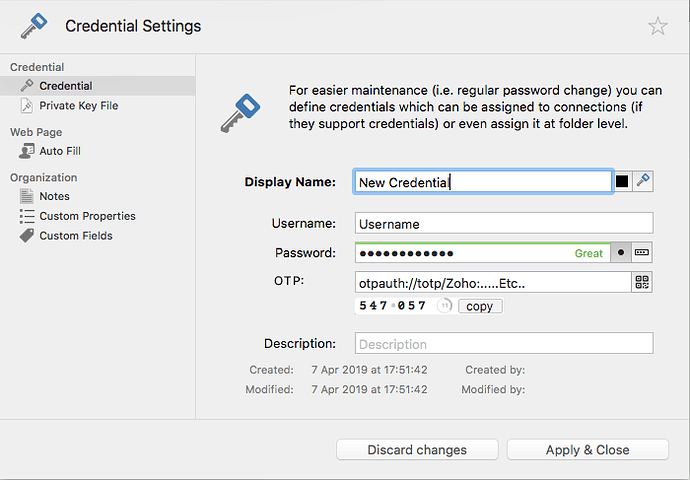This screenshot has height=480, width=690.
Task: Copy the OTP code
Action: click(480, 306)
